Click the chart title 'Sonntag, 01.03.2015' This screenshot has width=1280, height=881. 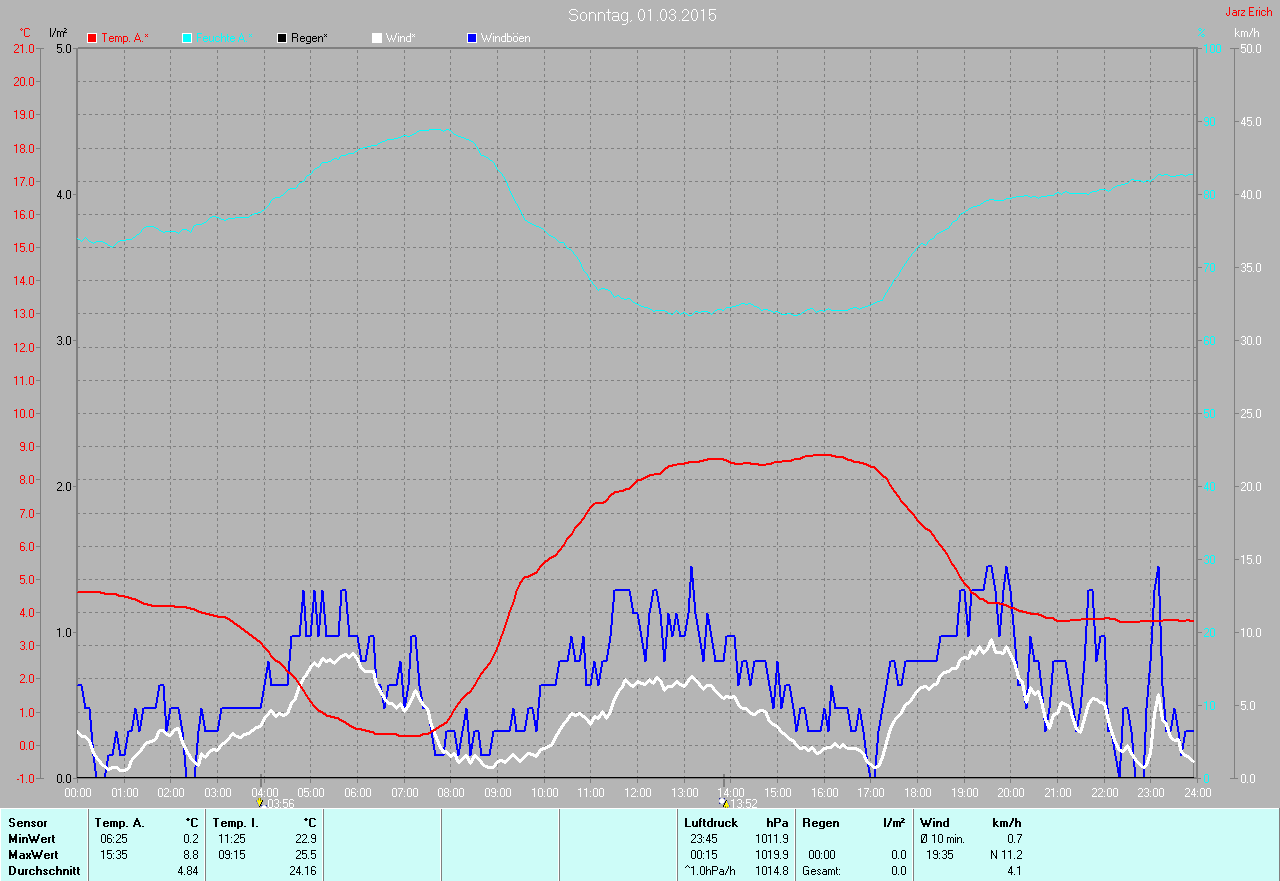(x=642, y=15)
